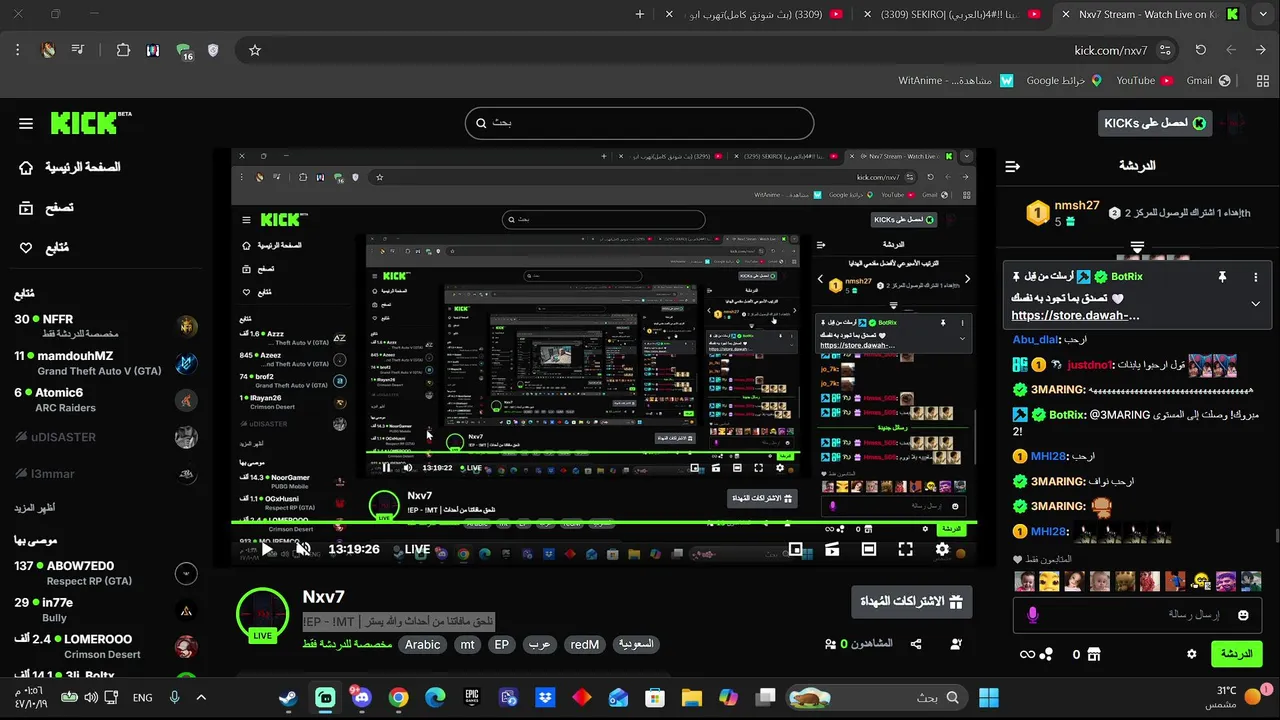Open the browse (تصفح) sidebar item
Viewport: 1280px width, 720px height.
point(46,208)
